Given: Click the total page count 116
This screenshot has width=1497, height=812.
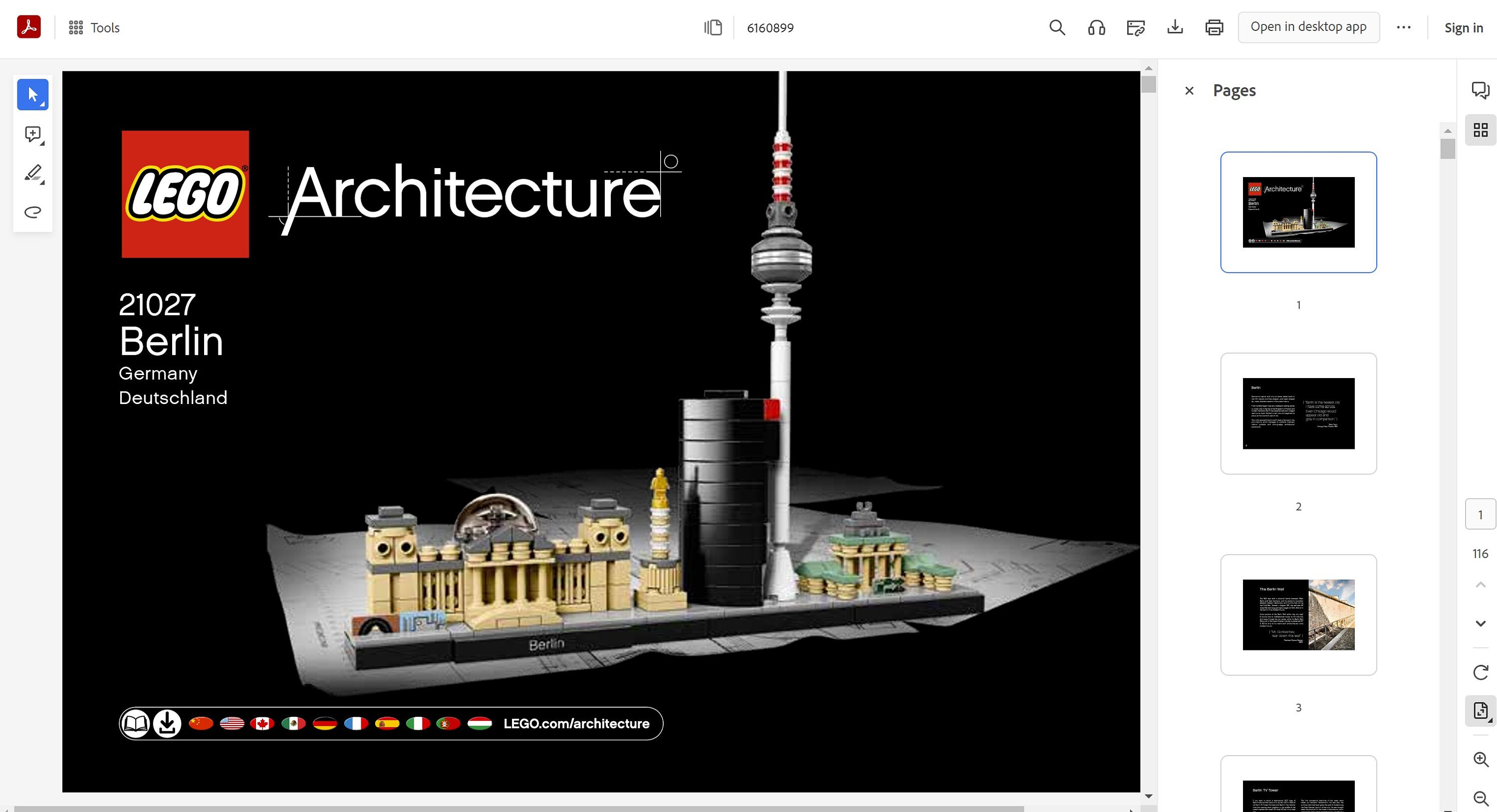Looking at the screenshot, I should (1480, 554).
